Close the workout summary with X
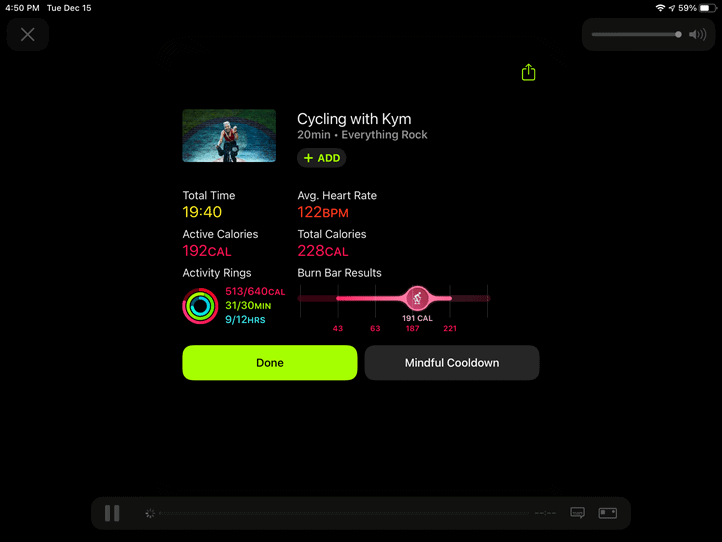Image resolution: width=722 pixels, height=542 pixels. click(x=28, y=35)
